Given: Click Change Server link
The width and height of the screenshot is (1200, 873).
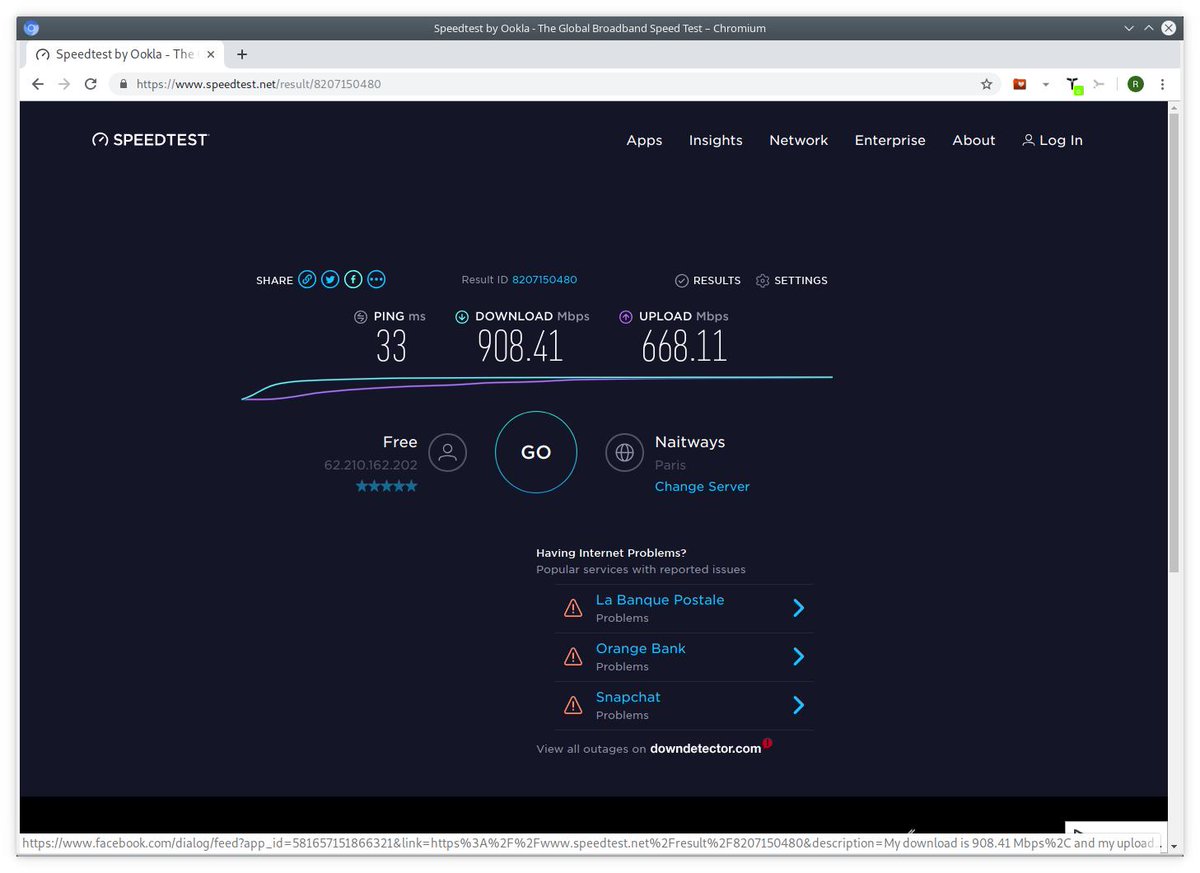Looking at the screenshot, I should (702, 486).
